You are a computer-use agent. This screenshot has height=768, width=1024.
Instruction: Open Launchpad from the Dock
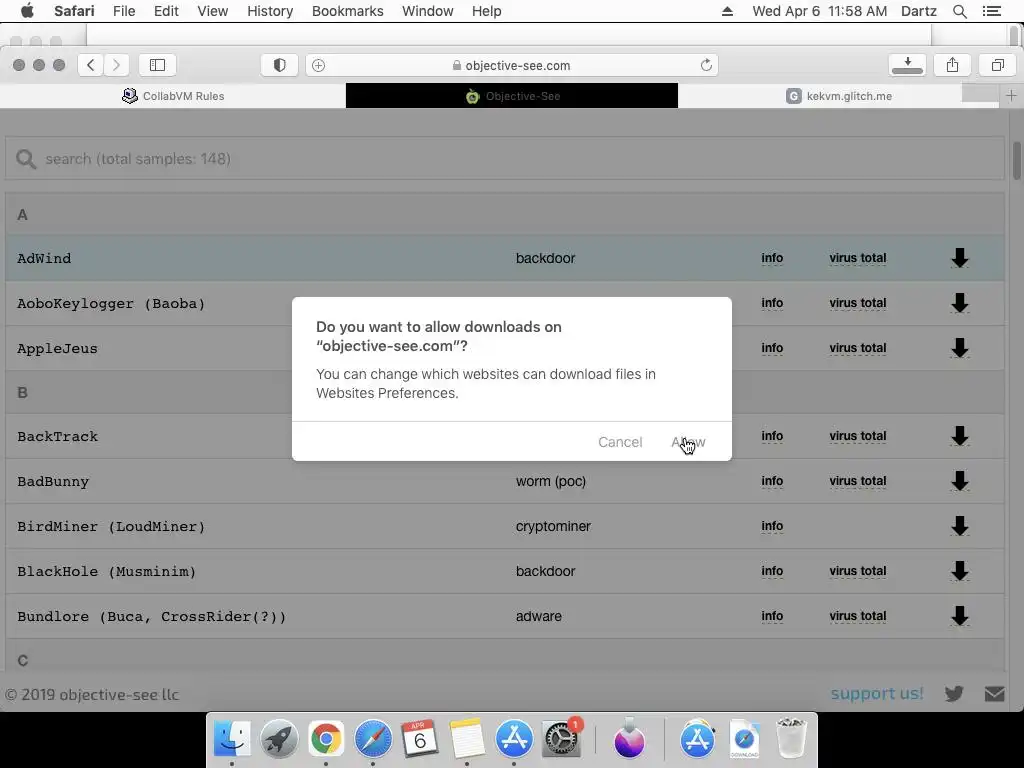point(279,739)
